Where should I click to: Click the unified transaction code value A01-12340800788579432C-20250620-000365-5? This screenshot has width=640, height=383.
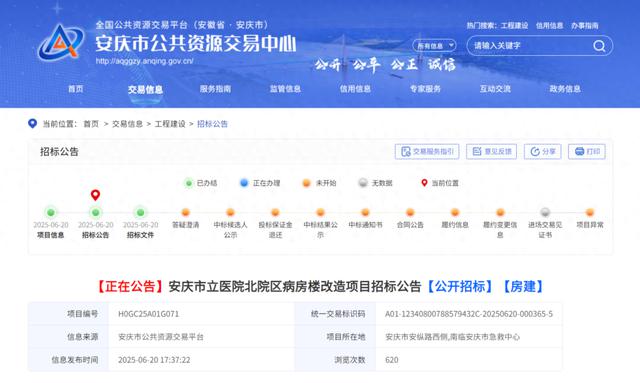point(469,314)
